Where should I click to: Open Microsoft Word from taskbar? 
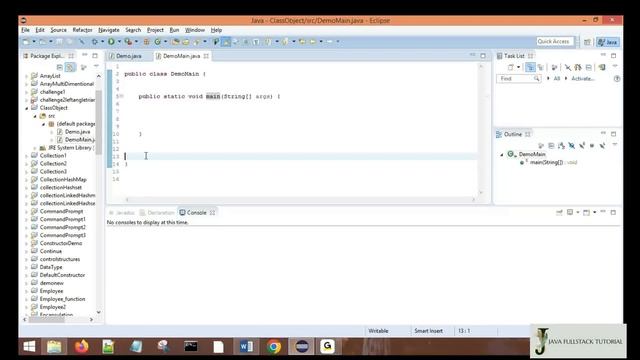pos(246,347)
